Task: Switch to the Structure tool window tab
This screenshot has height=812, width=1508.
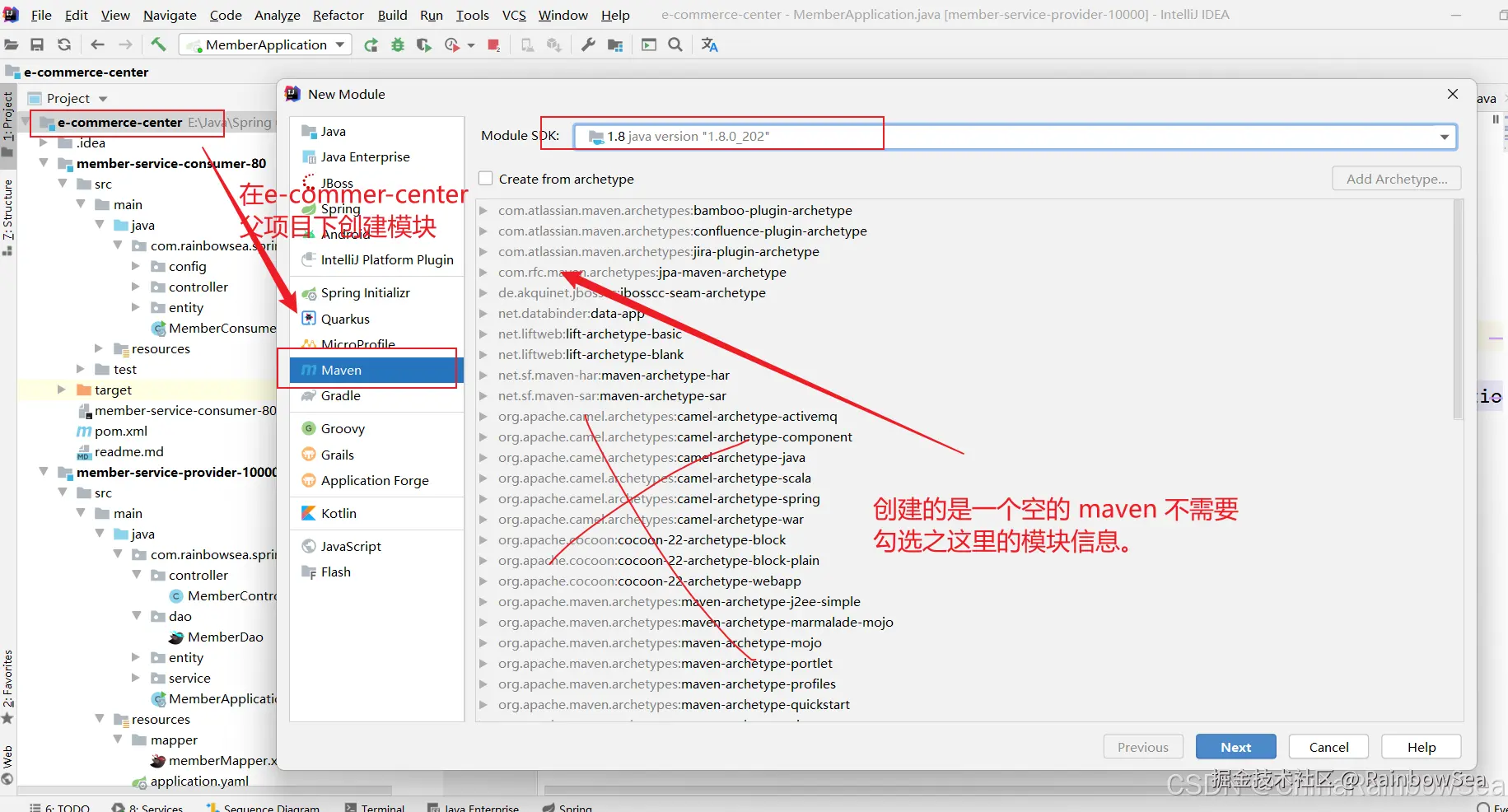Action: [7, 216]
